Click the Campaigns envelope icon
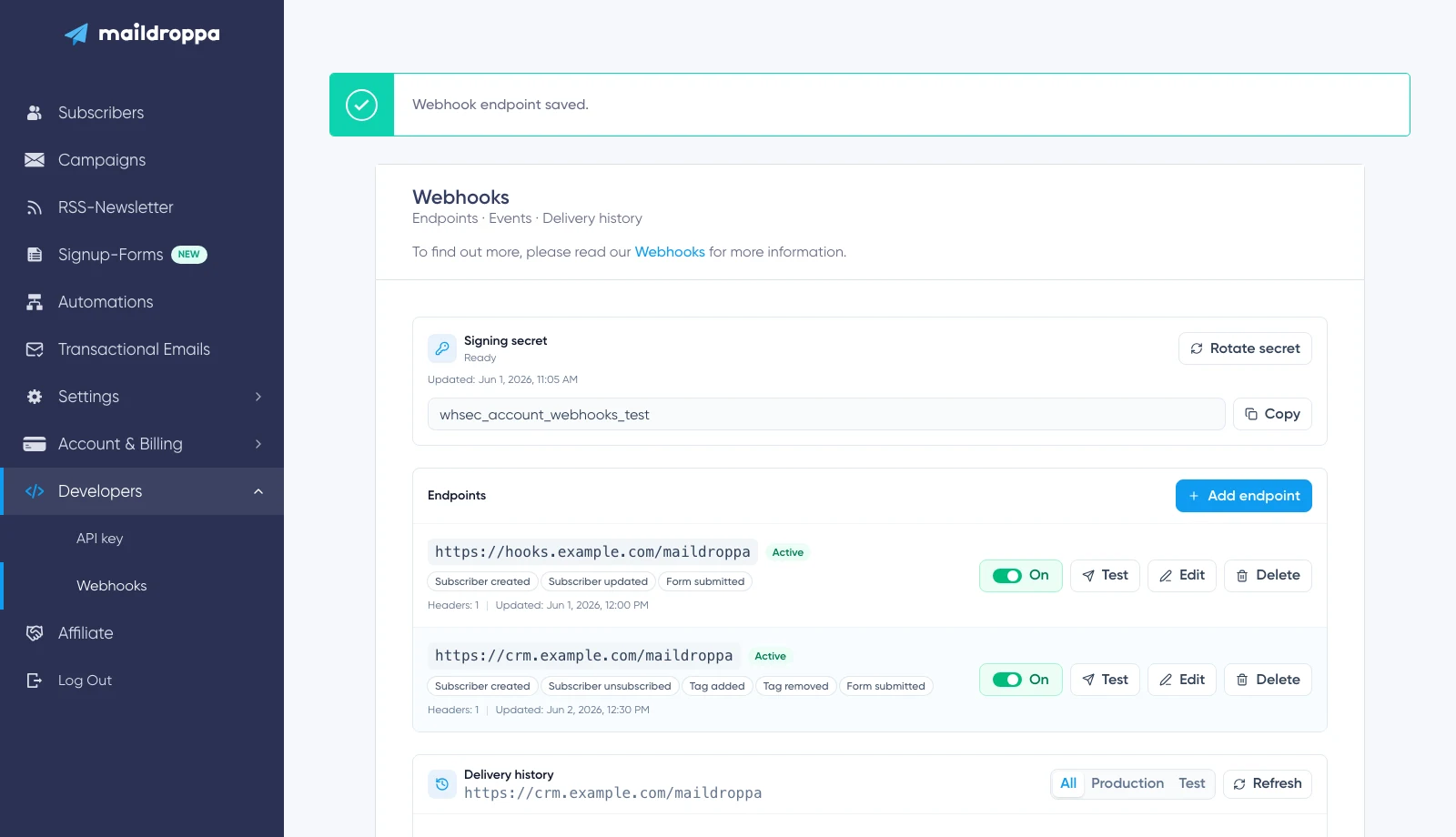1456x837 pixels. click(35, 160)
